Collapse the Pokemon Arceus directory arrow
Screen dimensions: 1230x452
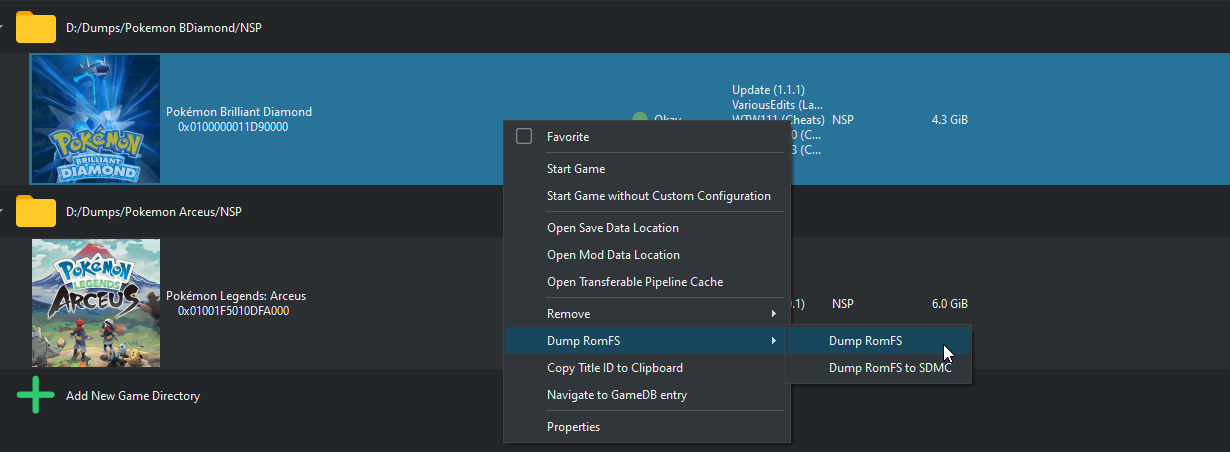3,212
